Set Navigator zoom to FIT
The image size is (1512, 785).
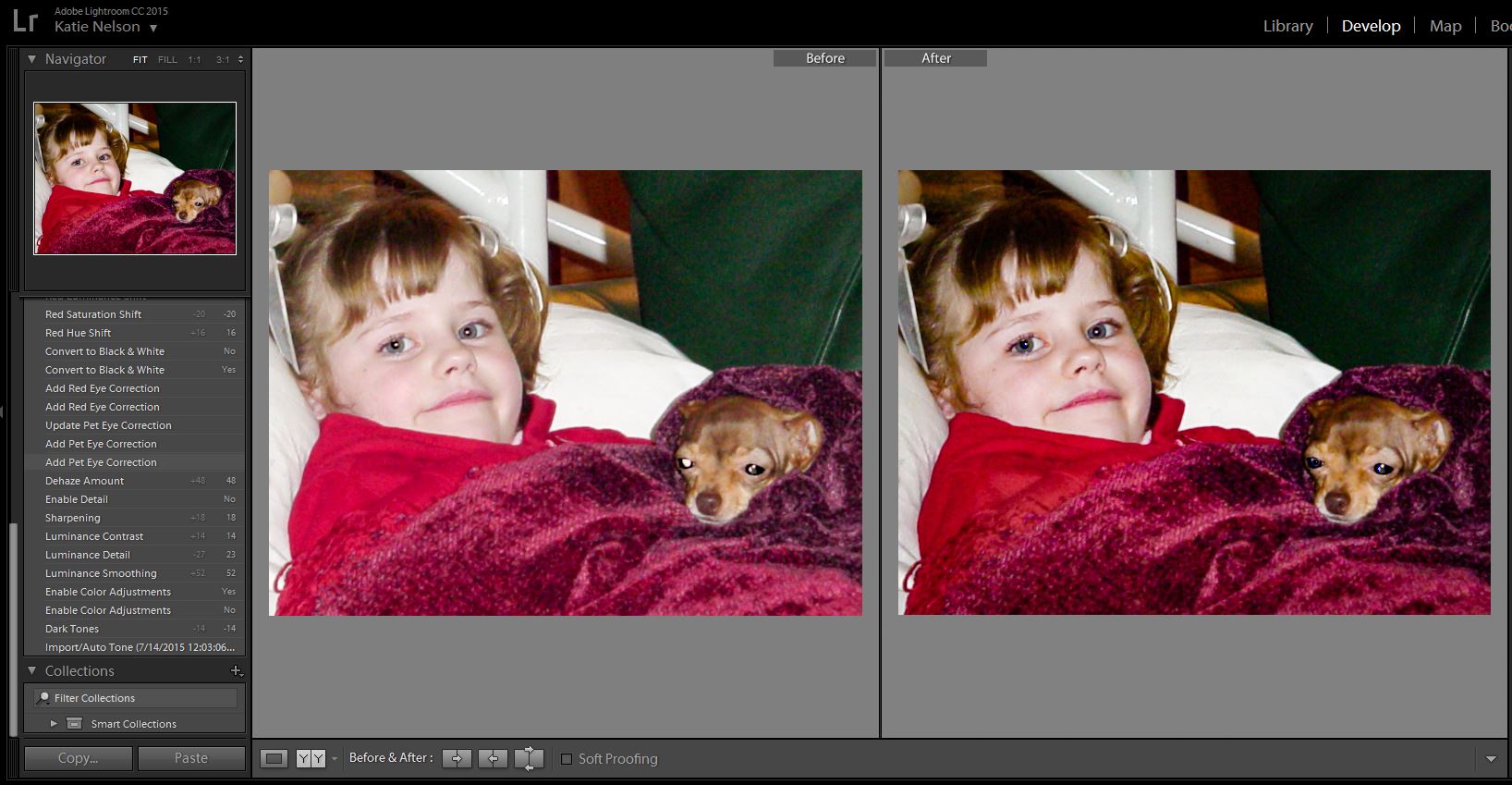[140, 59]
